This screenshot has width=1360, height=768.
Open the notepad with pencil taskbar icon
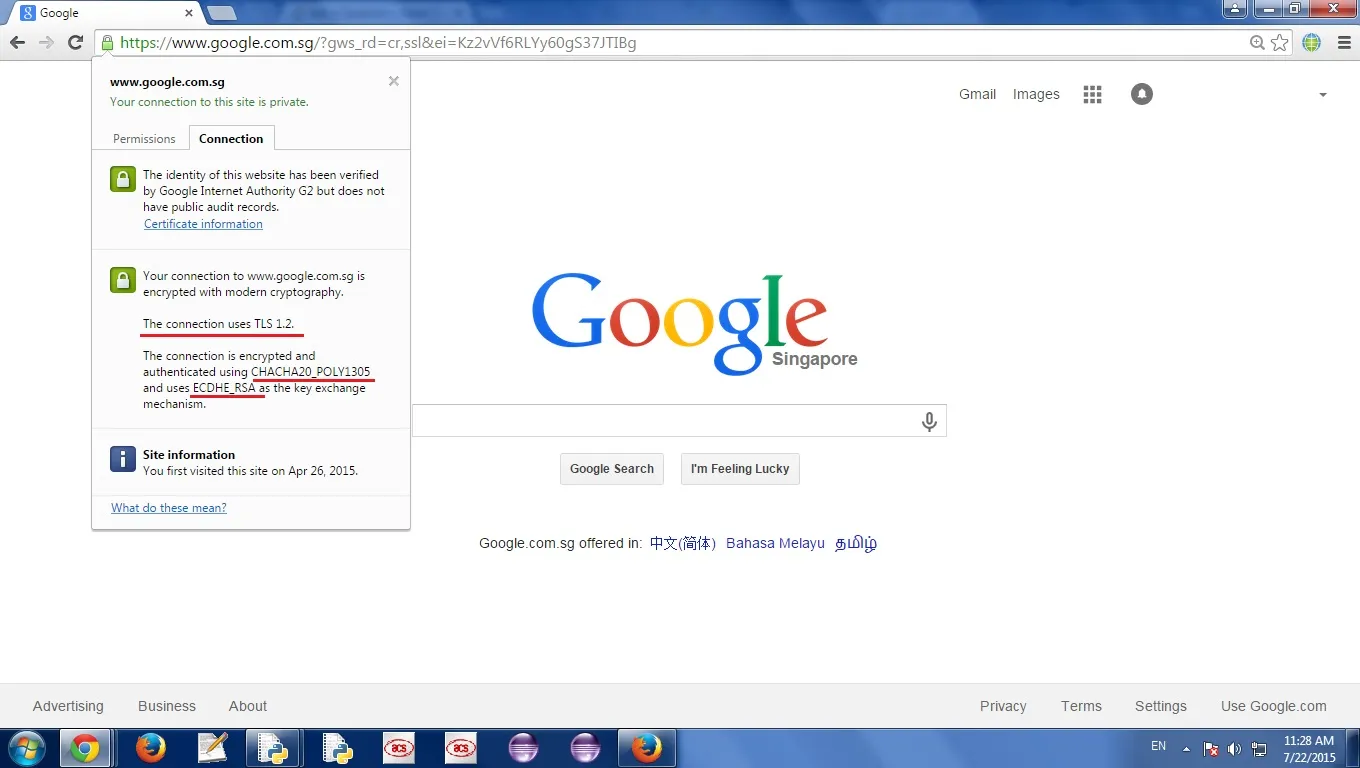tap(212, 747)
